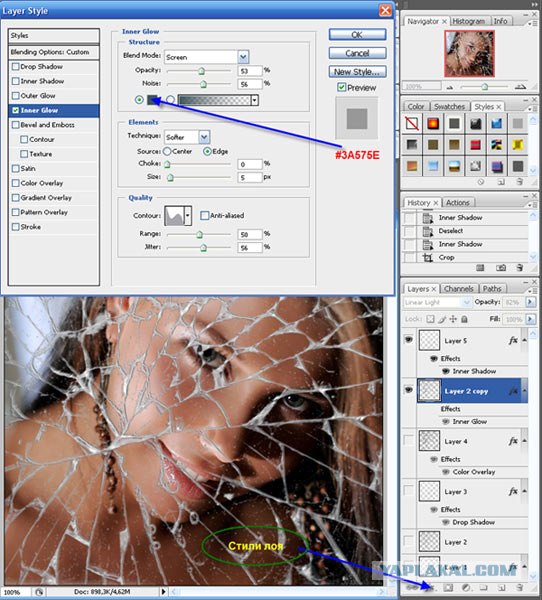Click the zoom out icon in Navigator panel
Viewport: 542px width, 600px height.
[450, 87]
